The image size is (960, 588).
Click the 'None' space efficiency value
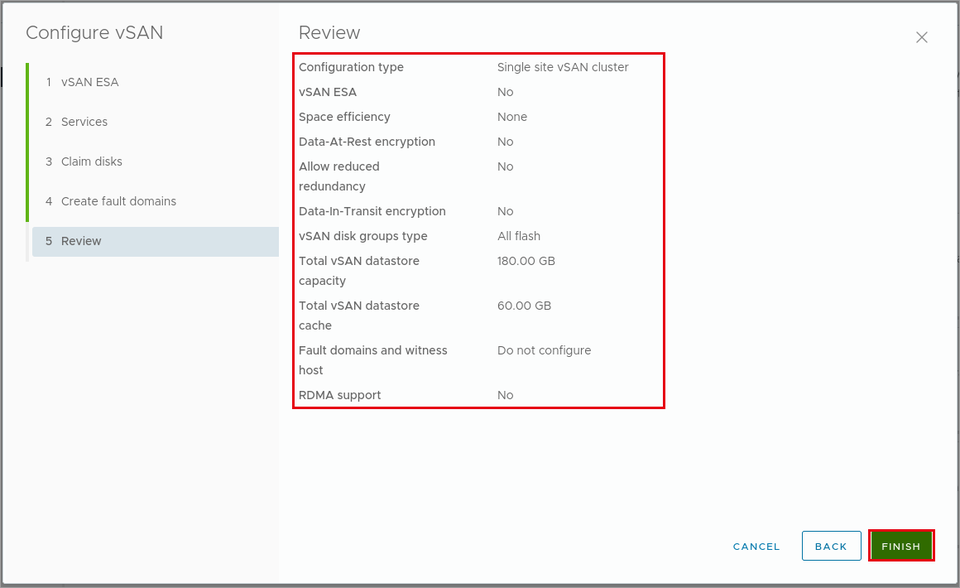point(512,117)
